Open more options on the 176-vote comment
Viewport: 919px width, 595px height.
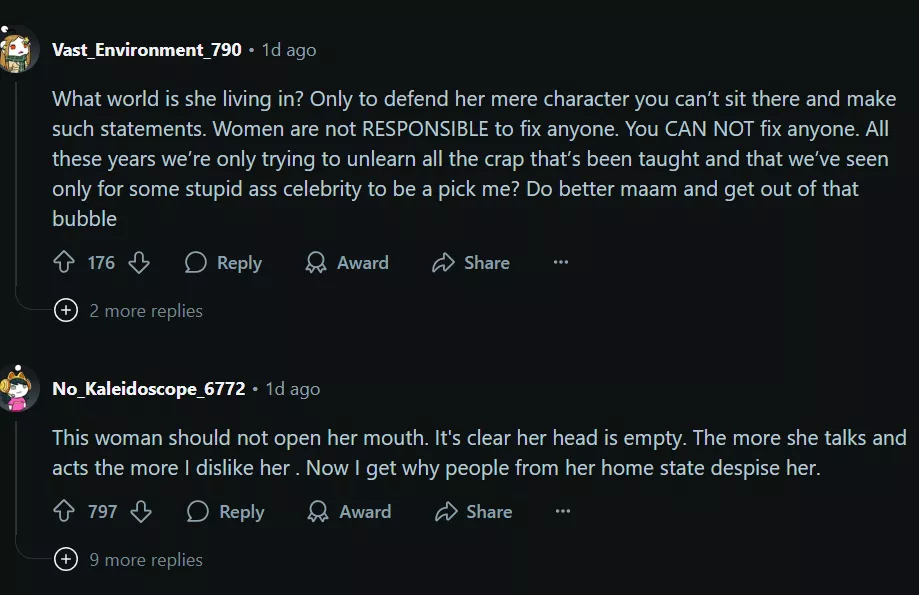(561, 263)
